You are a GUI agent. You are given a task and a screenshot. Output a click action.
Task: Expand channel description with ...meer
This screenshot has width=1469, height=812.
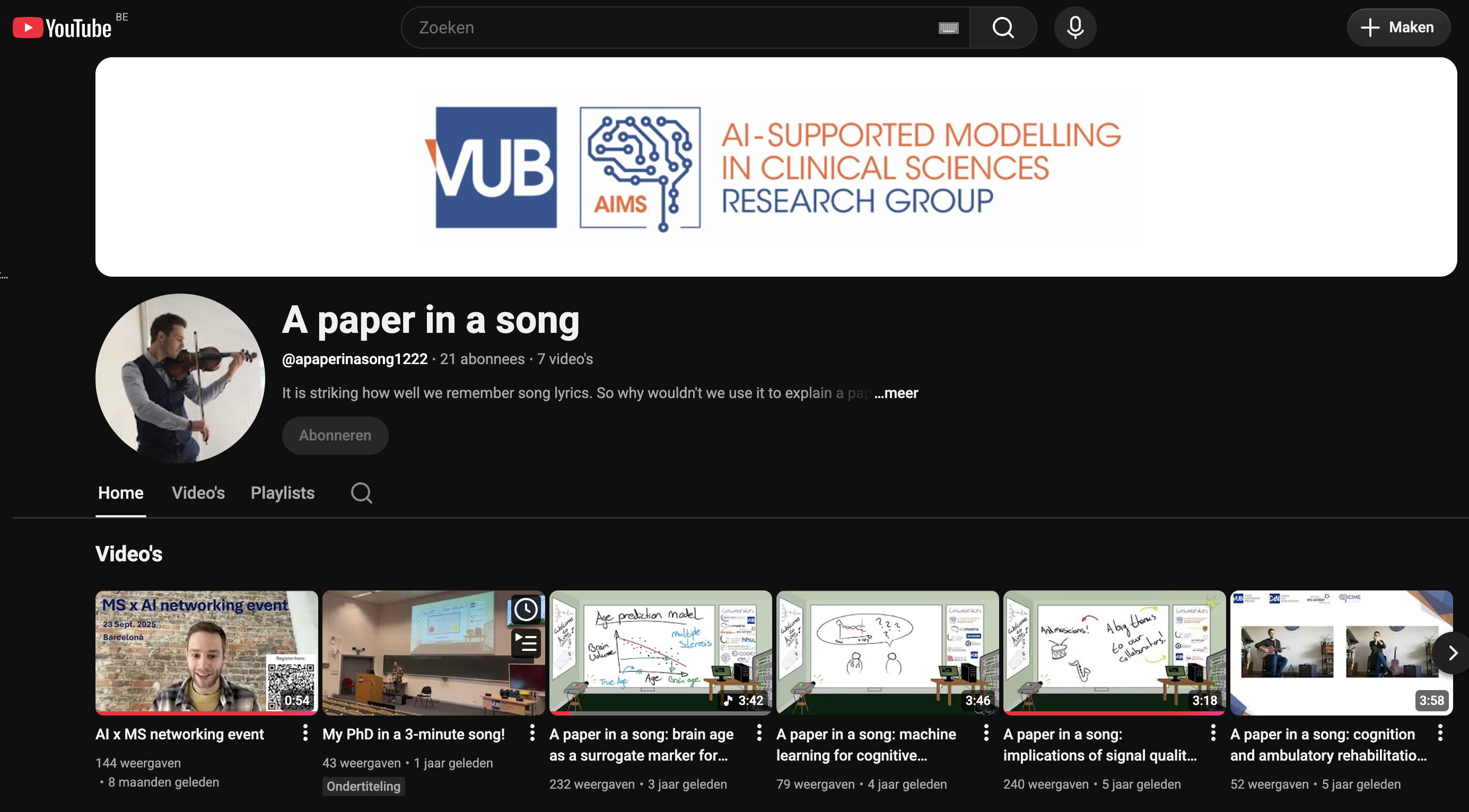(896, 393)
